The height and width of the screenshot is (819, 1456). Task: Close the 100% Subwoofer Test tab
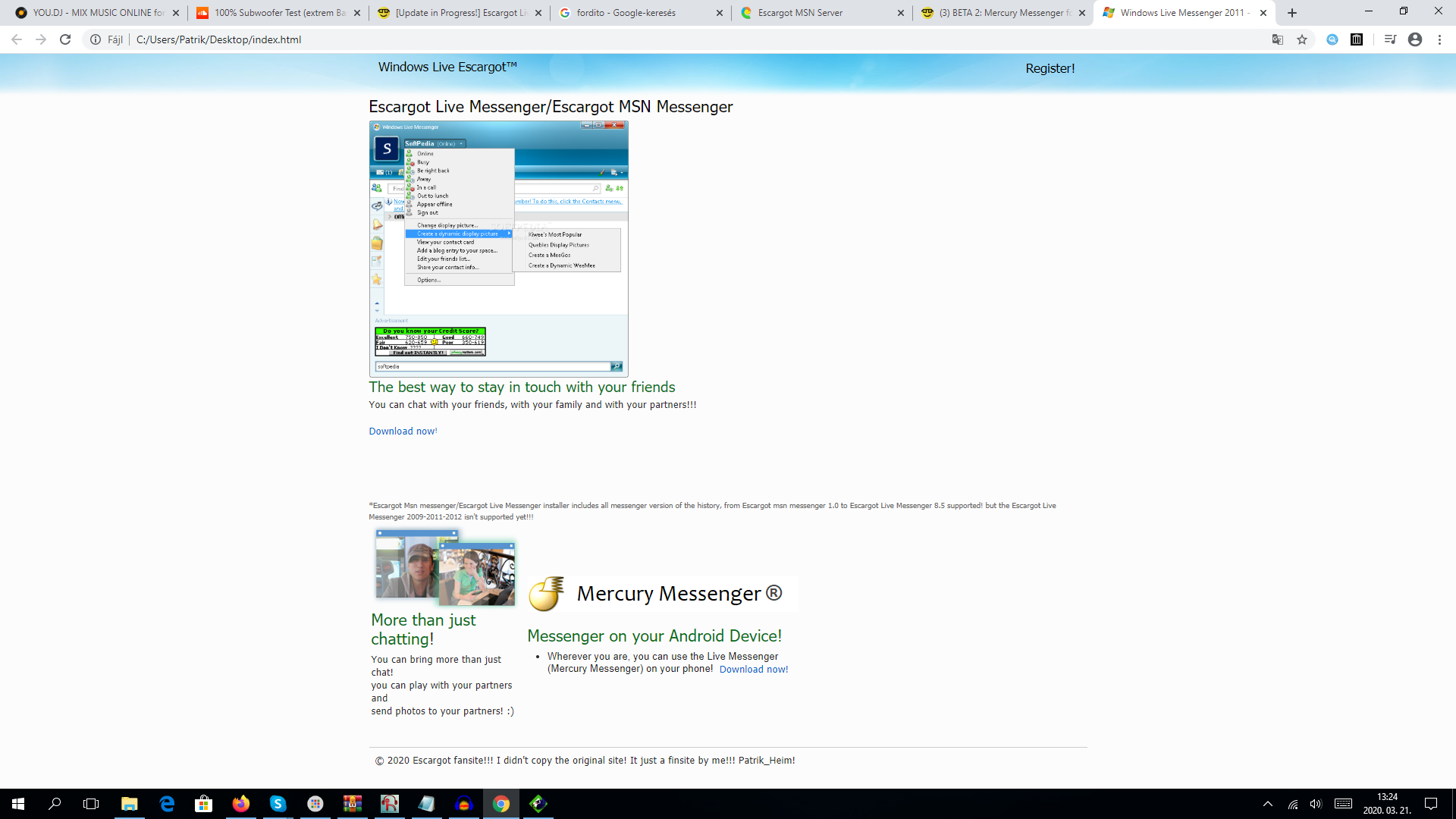(x=357, y=13)
